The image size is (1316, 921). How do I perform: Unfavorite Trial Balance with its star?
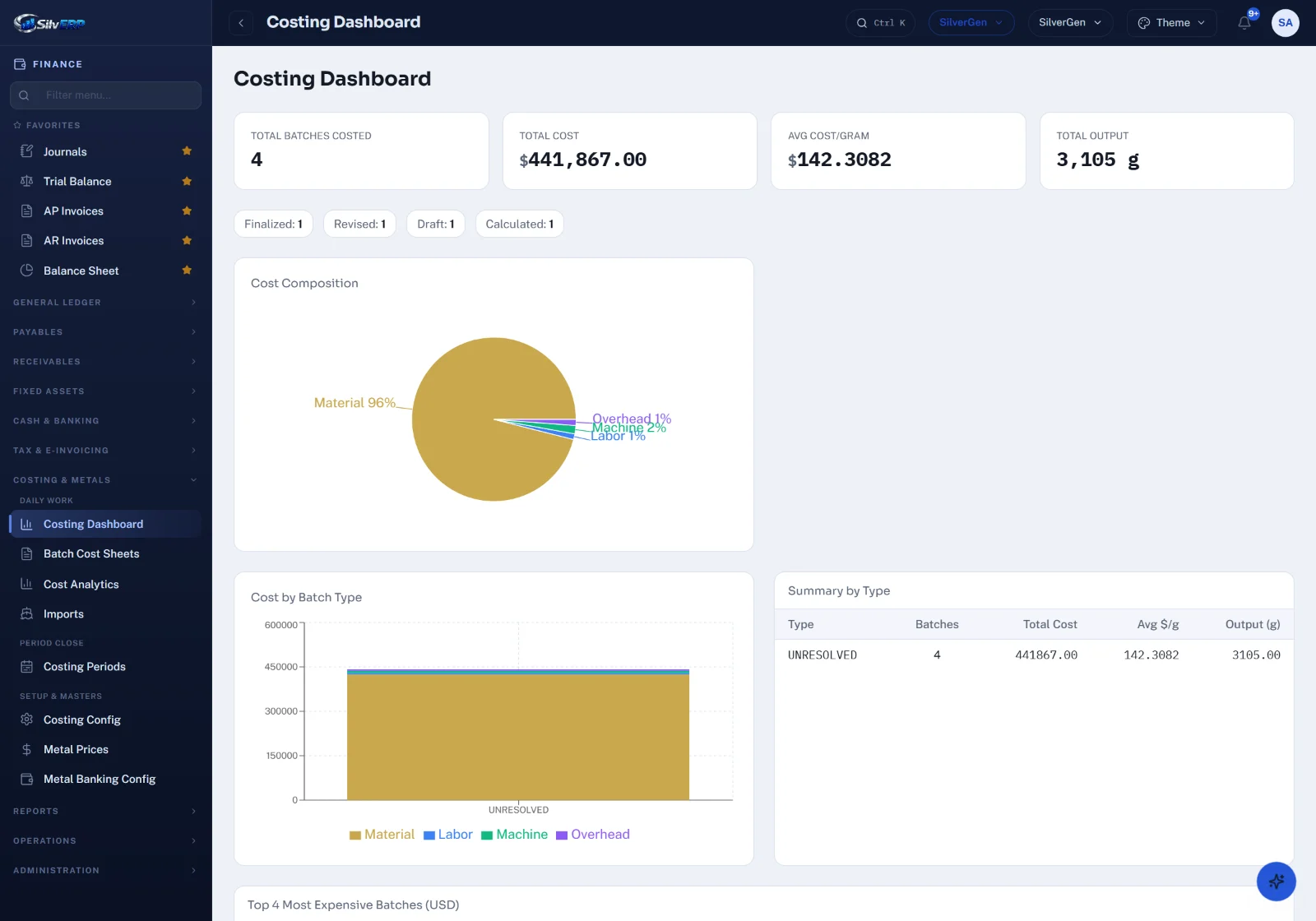point(187,181)
